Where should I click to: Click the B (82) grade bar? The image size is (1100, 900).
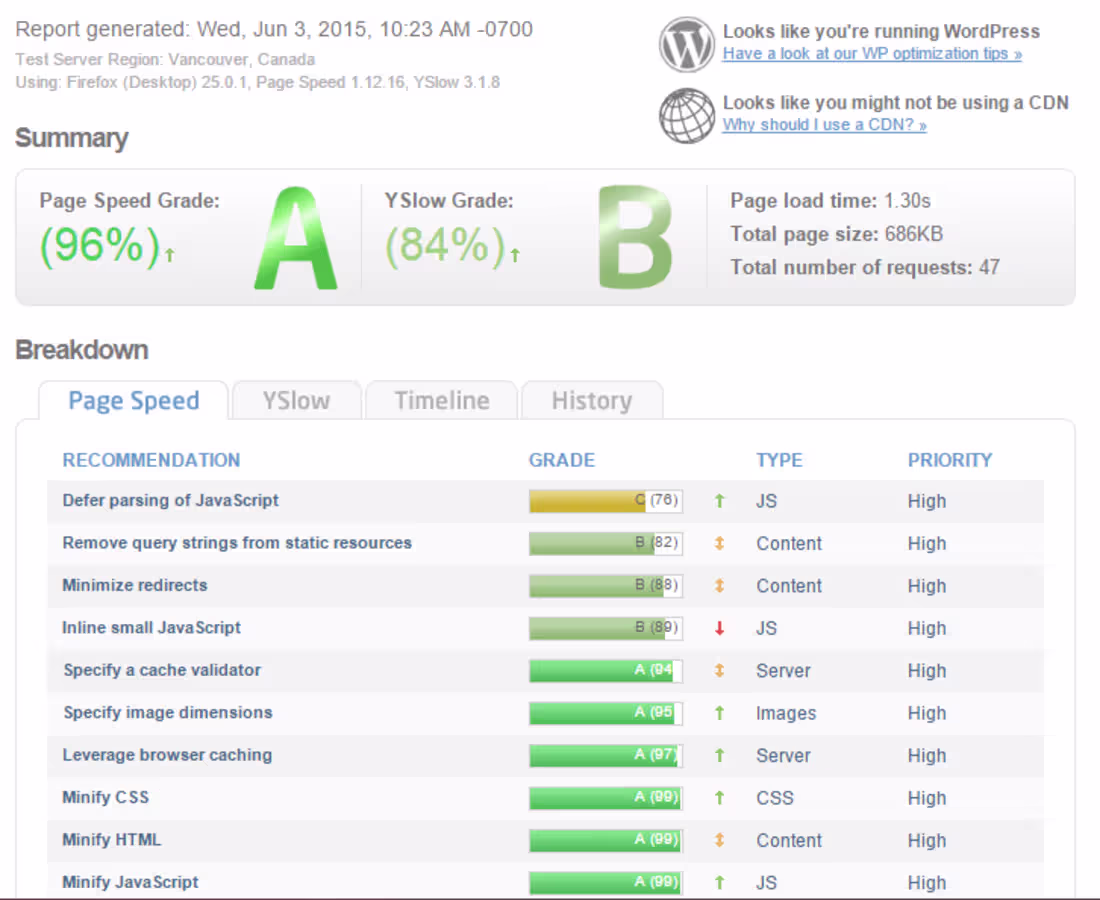(606, 543)
